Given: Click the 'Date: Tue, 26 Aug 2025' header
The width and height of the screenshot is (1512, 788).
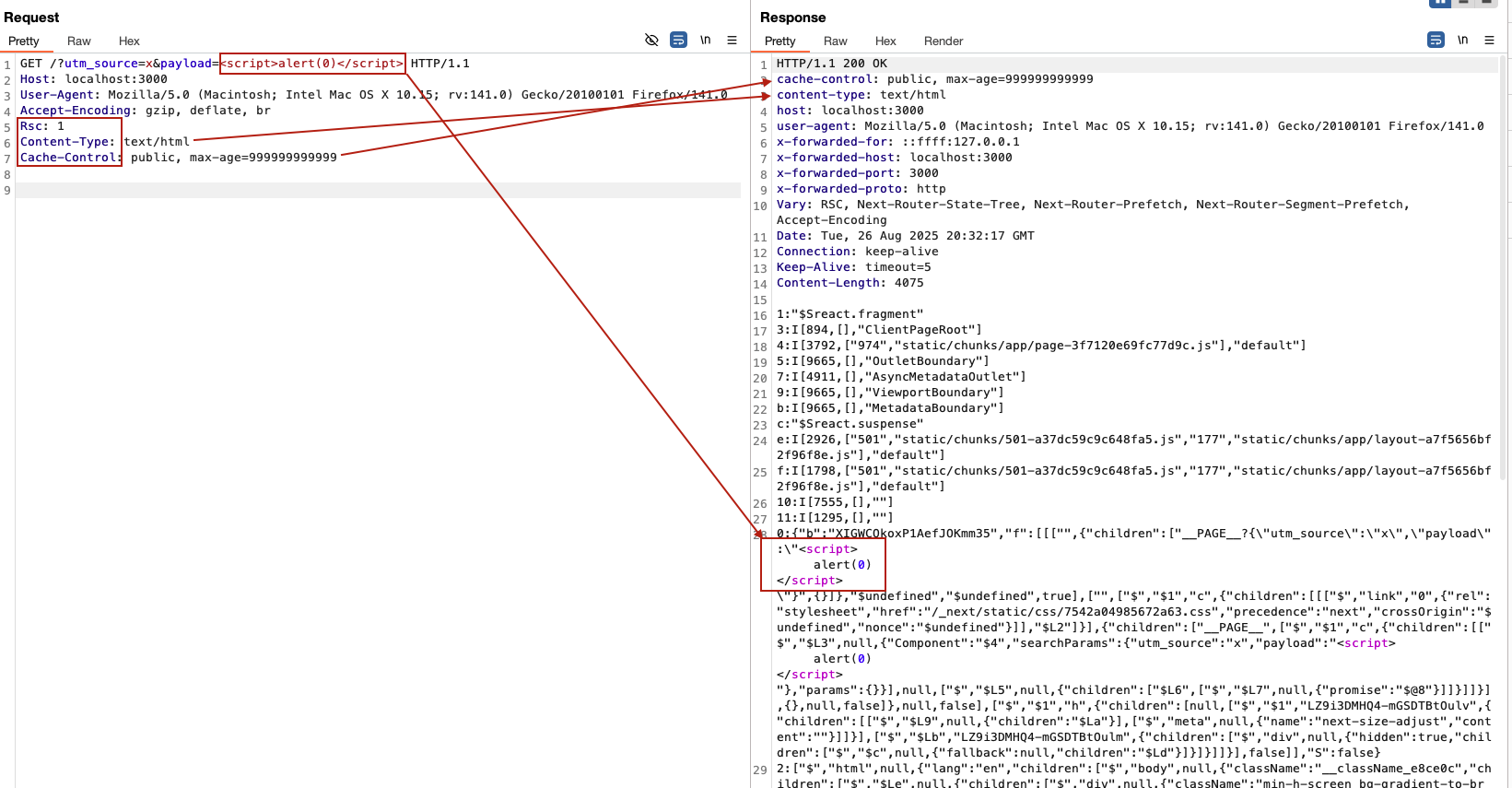Looking at the screenshot, I should (x=906, y=236).
